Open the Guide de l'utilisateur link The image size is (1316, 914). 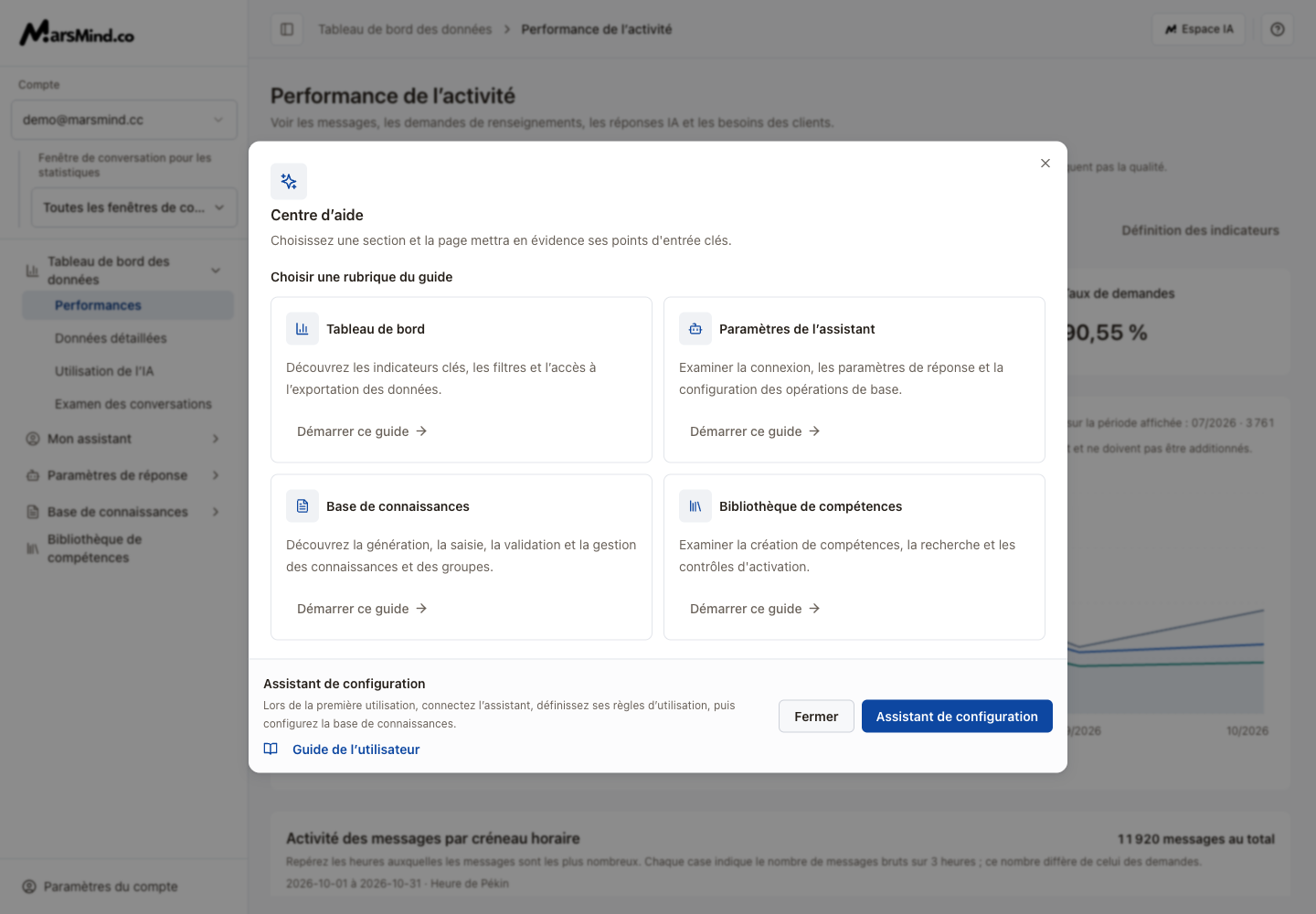click(356, 749)
